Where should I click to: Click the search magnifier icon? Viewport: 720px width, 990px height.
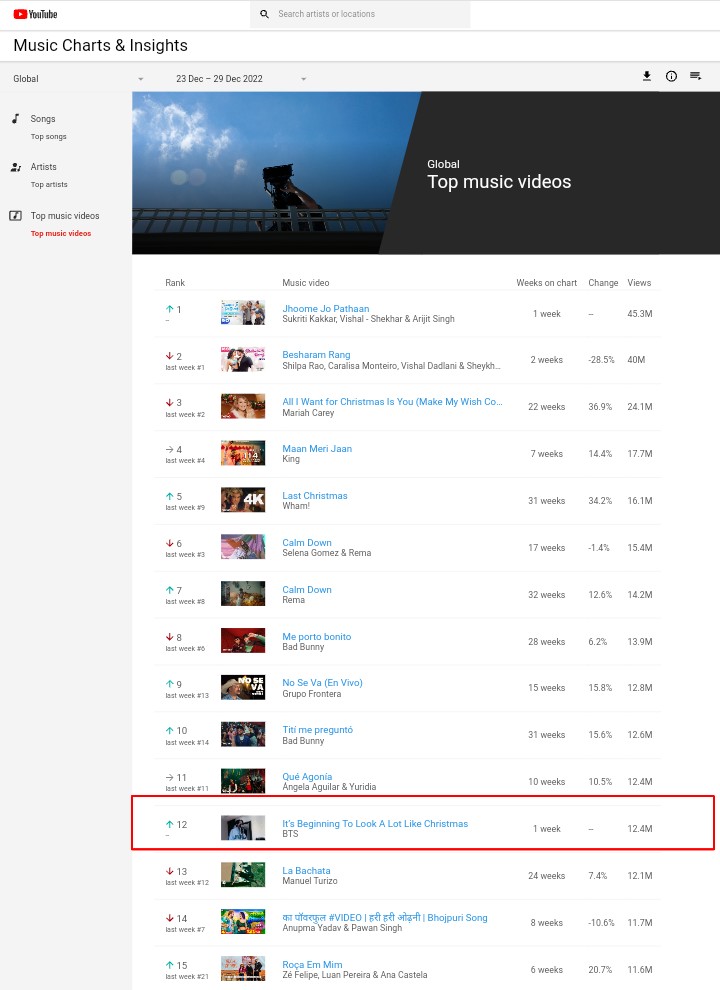coord(265,14)
